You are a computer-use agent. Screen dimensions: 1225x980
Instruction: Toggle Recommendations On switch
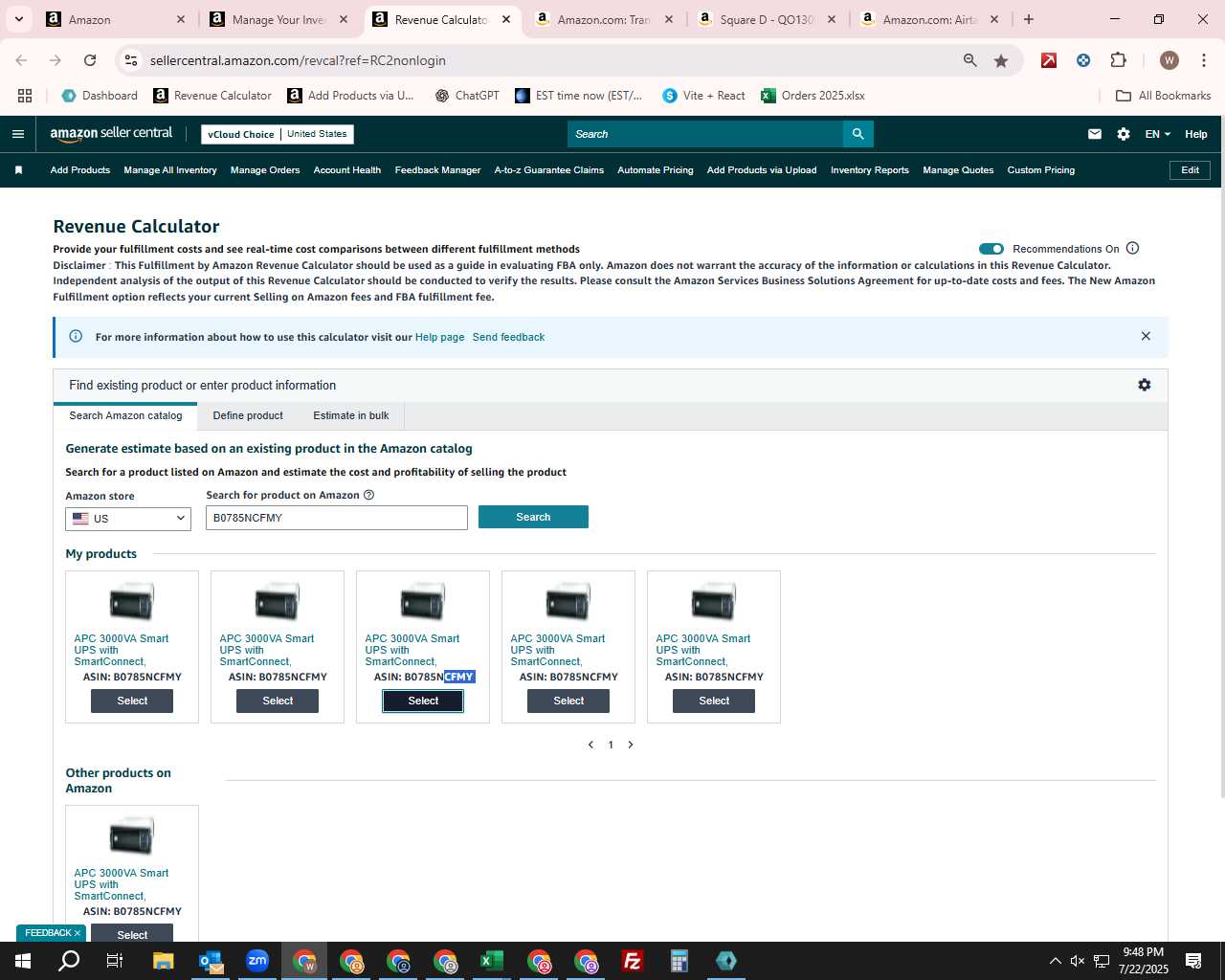point(991,249)
